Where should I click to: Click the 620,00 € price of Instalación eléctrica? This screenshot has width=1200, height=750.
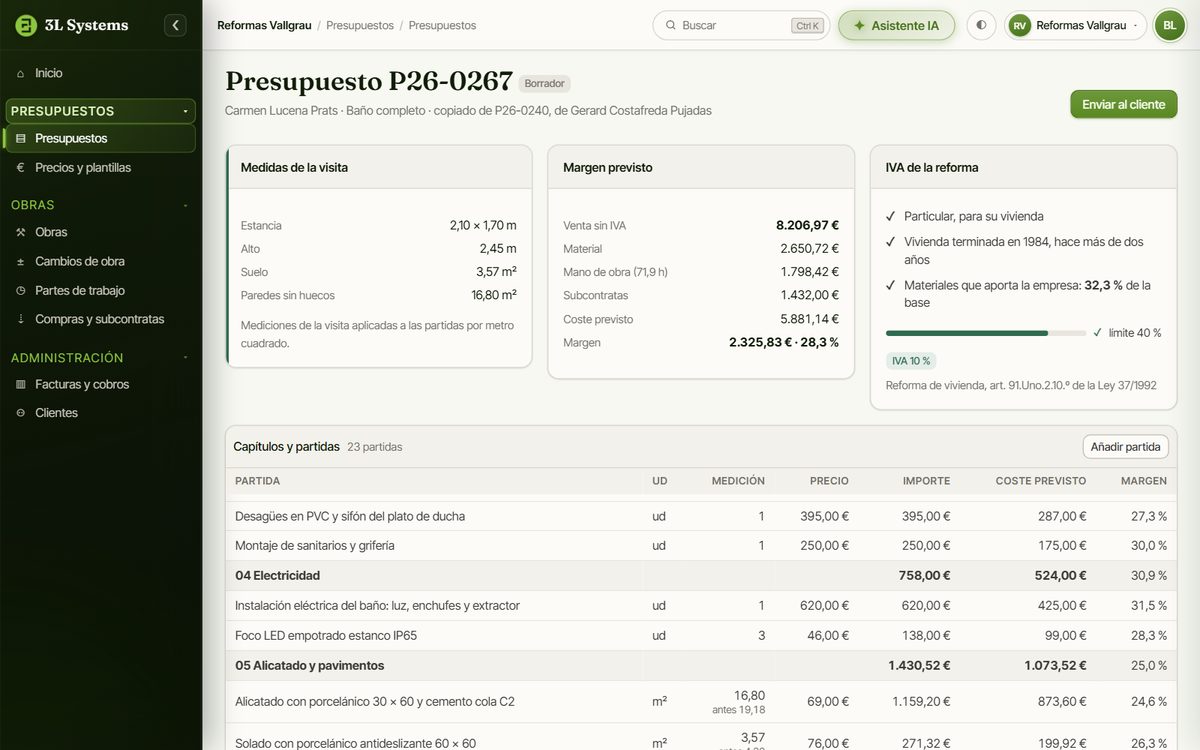[824, 606]
